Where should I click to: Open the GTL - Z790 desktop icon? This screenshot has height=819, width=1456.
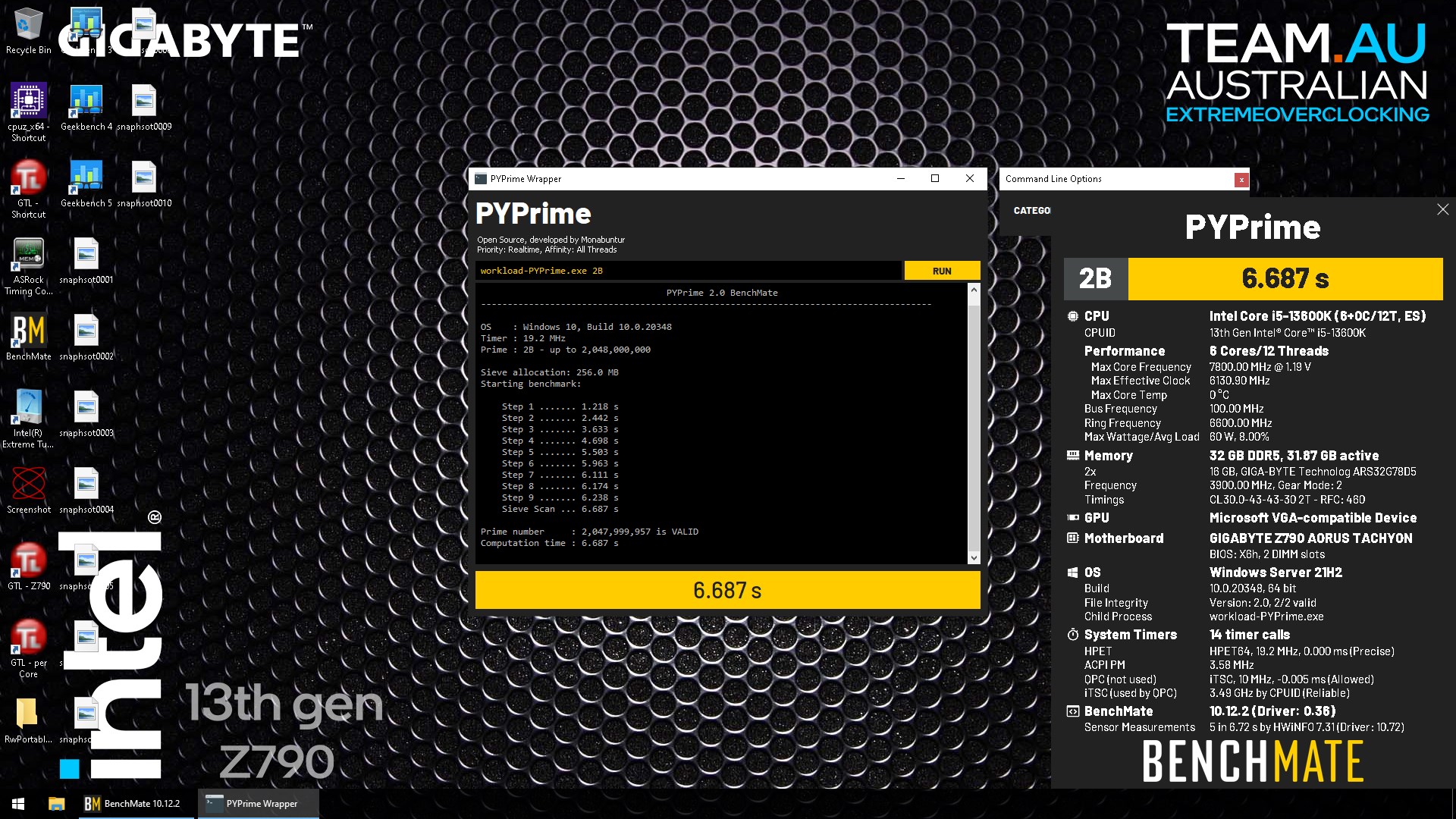click(x=28, y=567)
